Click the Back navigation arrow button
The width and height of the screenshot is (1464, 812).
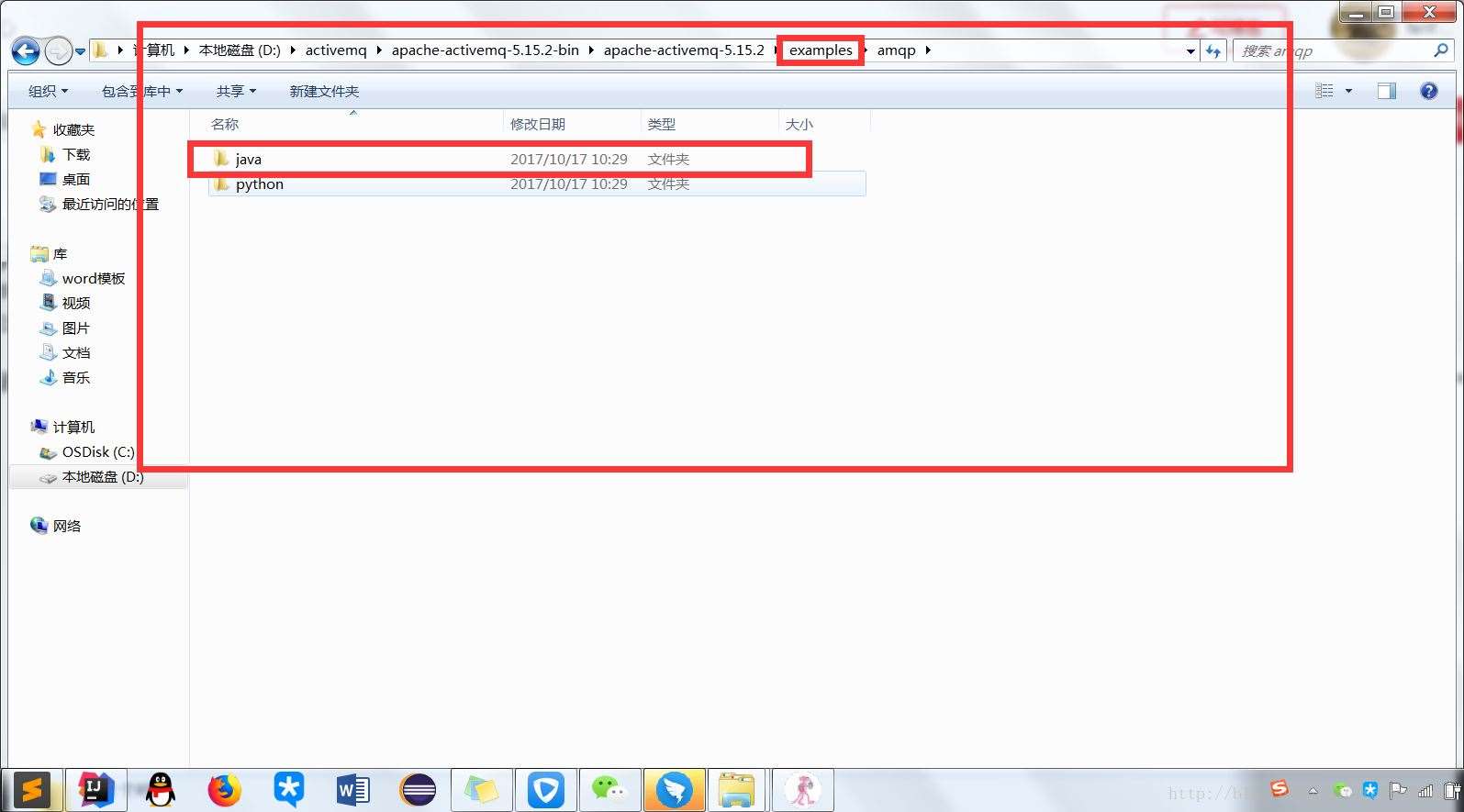coord(26,51)
